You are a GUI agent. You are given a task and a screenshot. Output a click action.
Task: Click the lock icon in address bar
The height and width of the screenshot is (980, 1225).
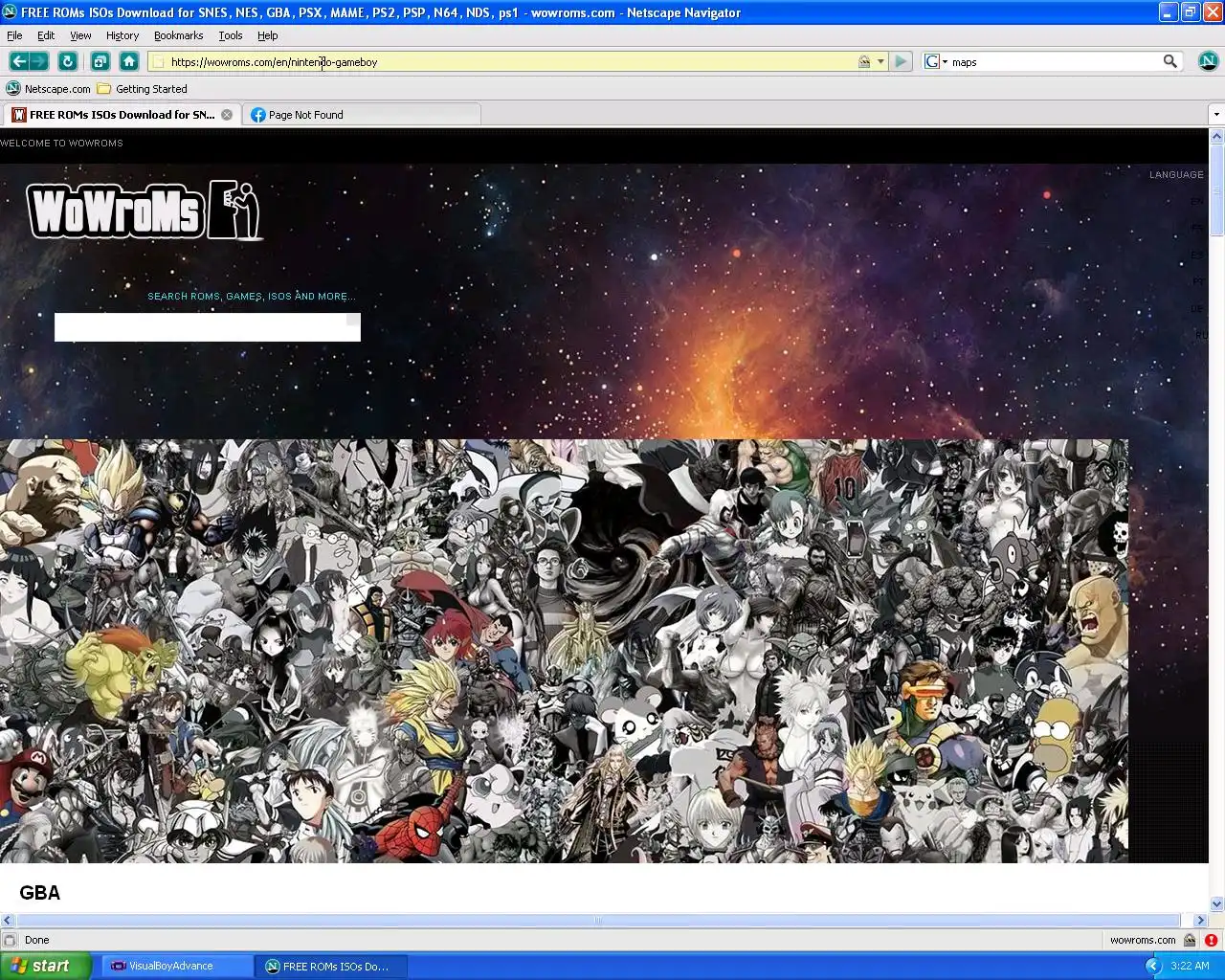(x=864, y=61)
